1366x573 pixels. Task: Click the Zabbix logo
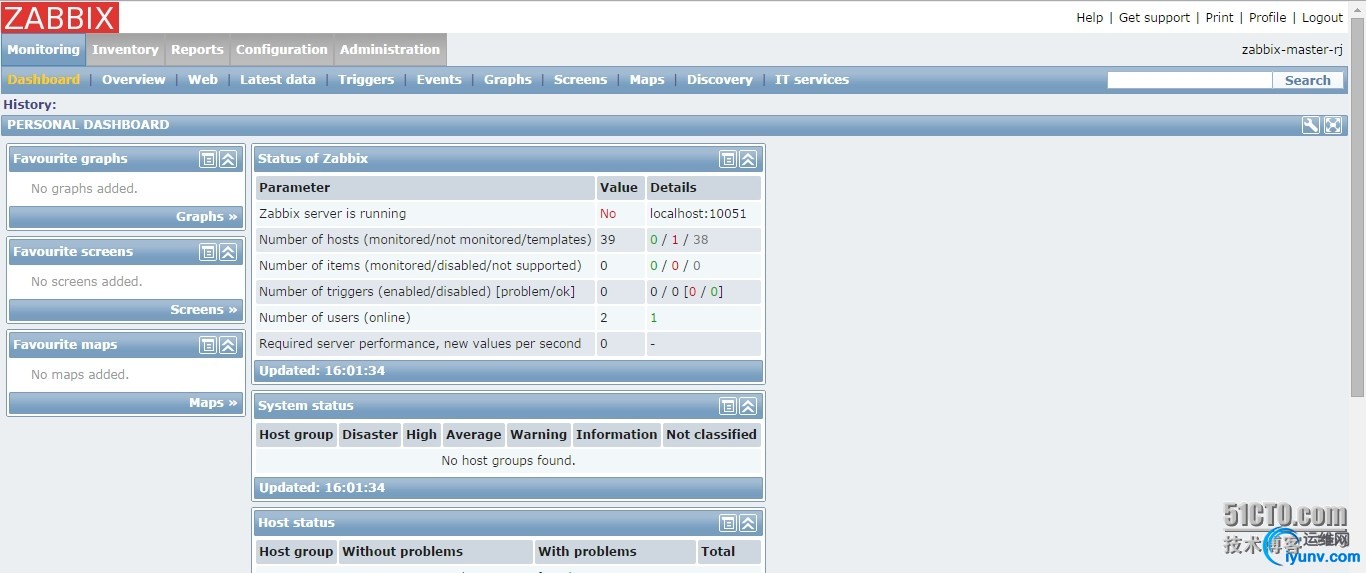click(x=60, y=17)
